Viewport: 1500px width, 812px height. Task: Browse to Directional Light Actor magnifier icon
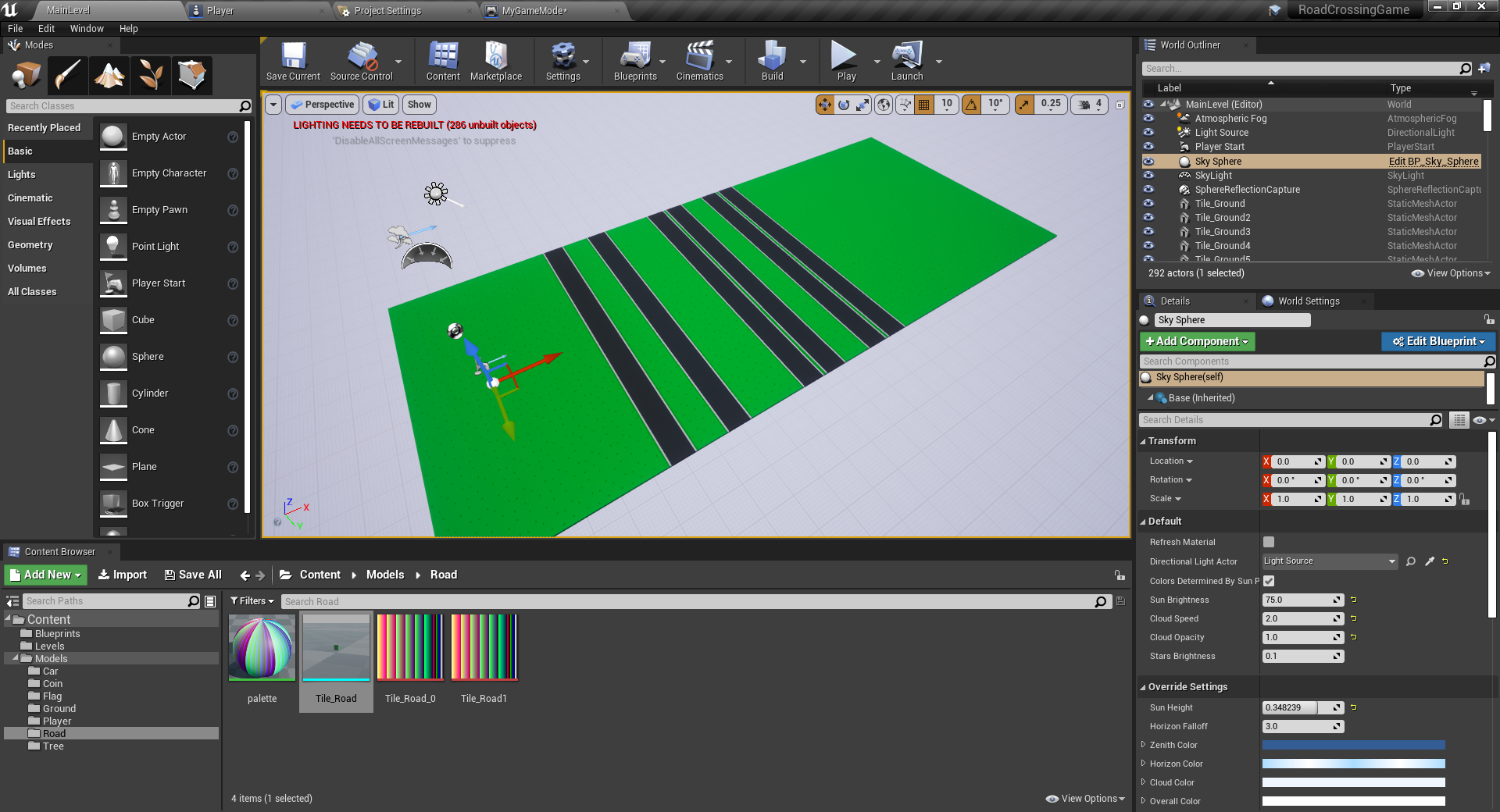pyautogui.click(x=1411, y=561)
